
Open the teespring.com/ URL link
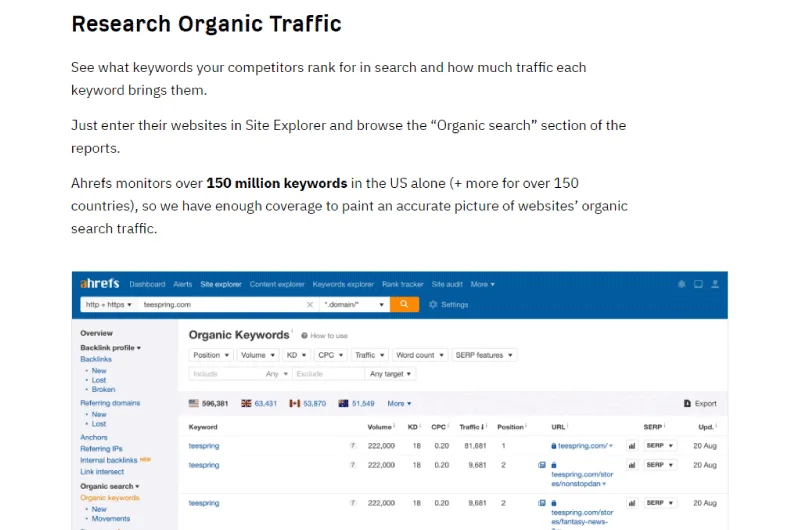(x=582, y=446)
